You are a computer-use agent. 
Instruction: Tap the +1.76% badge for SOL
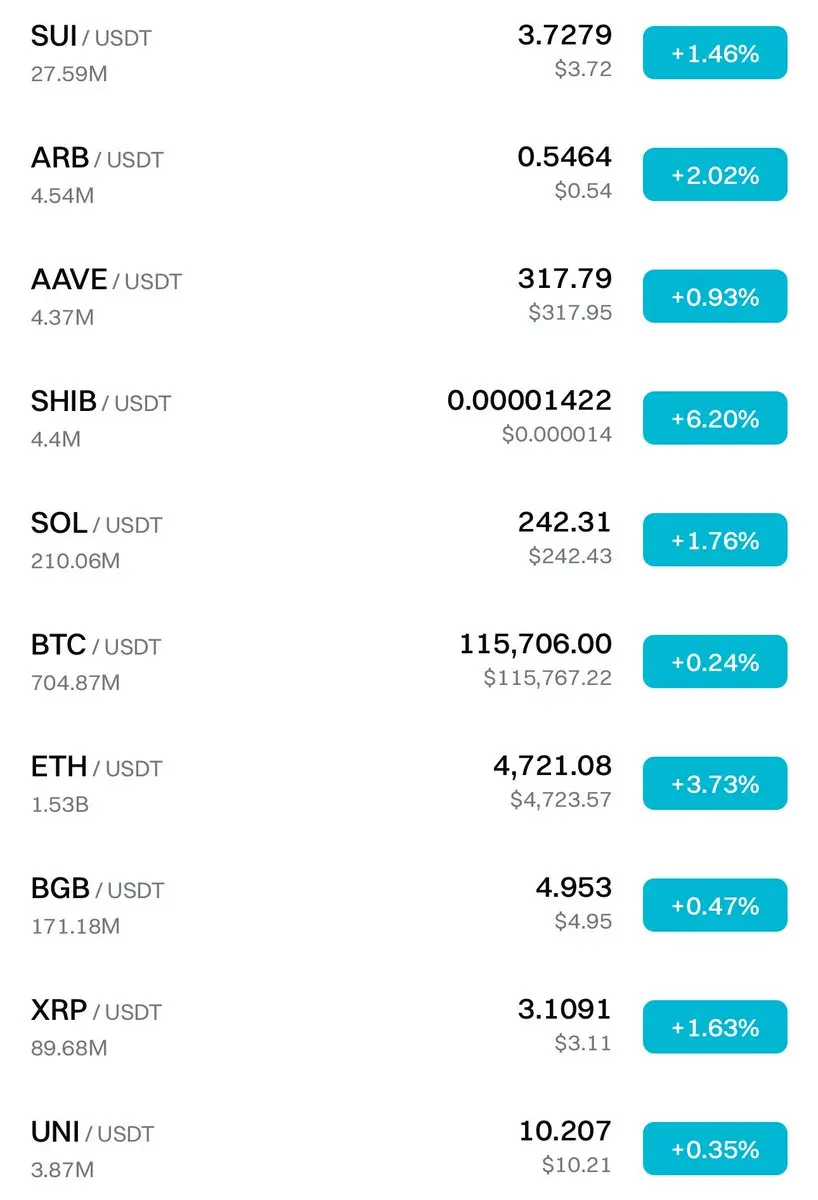click(x=715, y=540)
